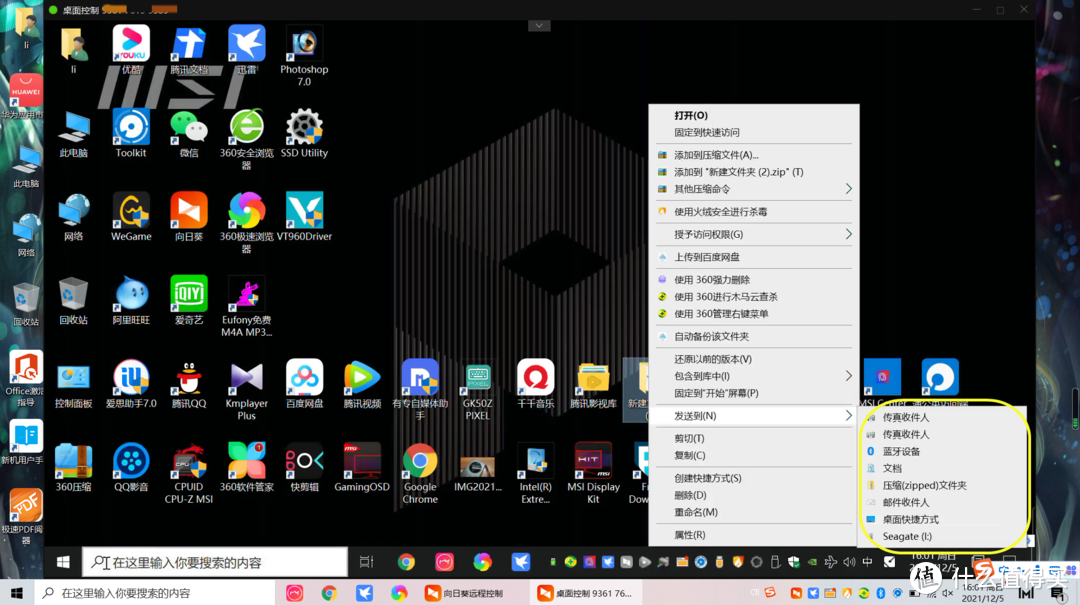Select the 回收站 icon in remote desktop
Viewport: 1080px width, 605px height.
pos(73,300)
